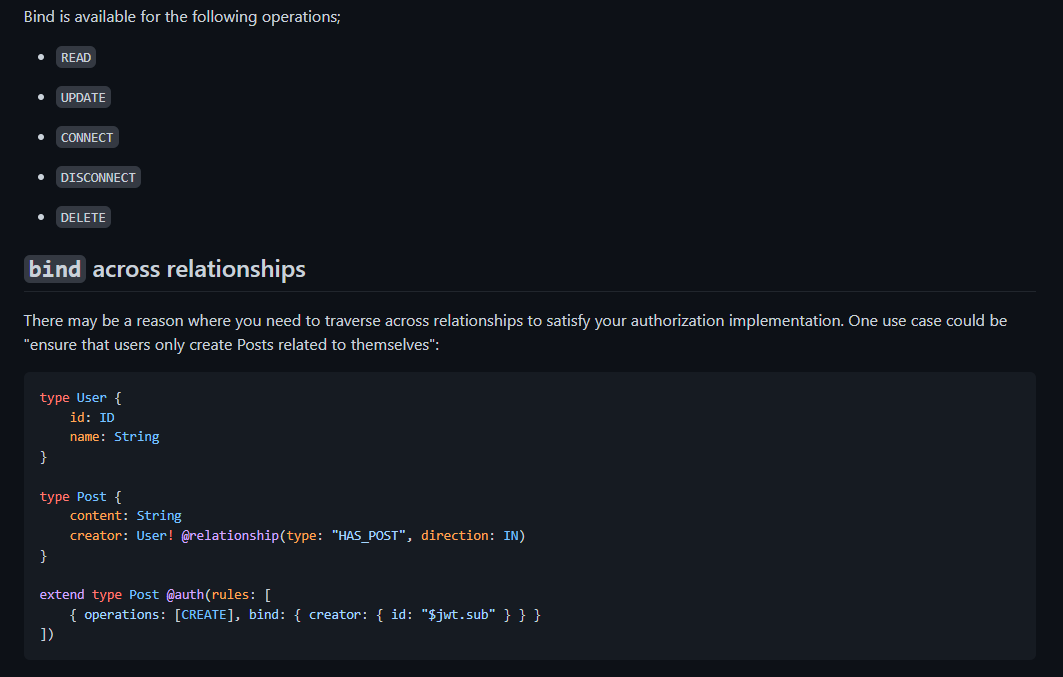
Task: Click the 'bind' code word in heading
Action: point(55,269)
